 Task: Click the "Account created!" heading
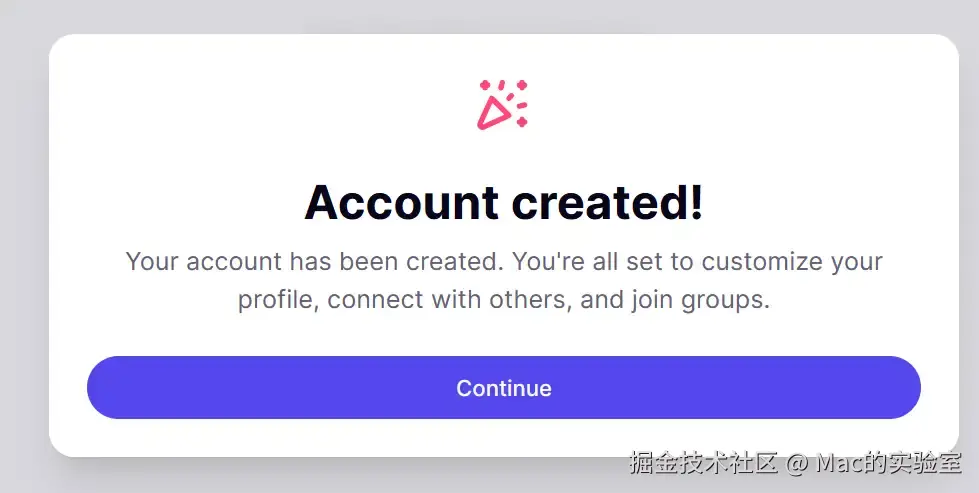(504, 202)
